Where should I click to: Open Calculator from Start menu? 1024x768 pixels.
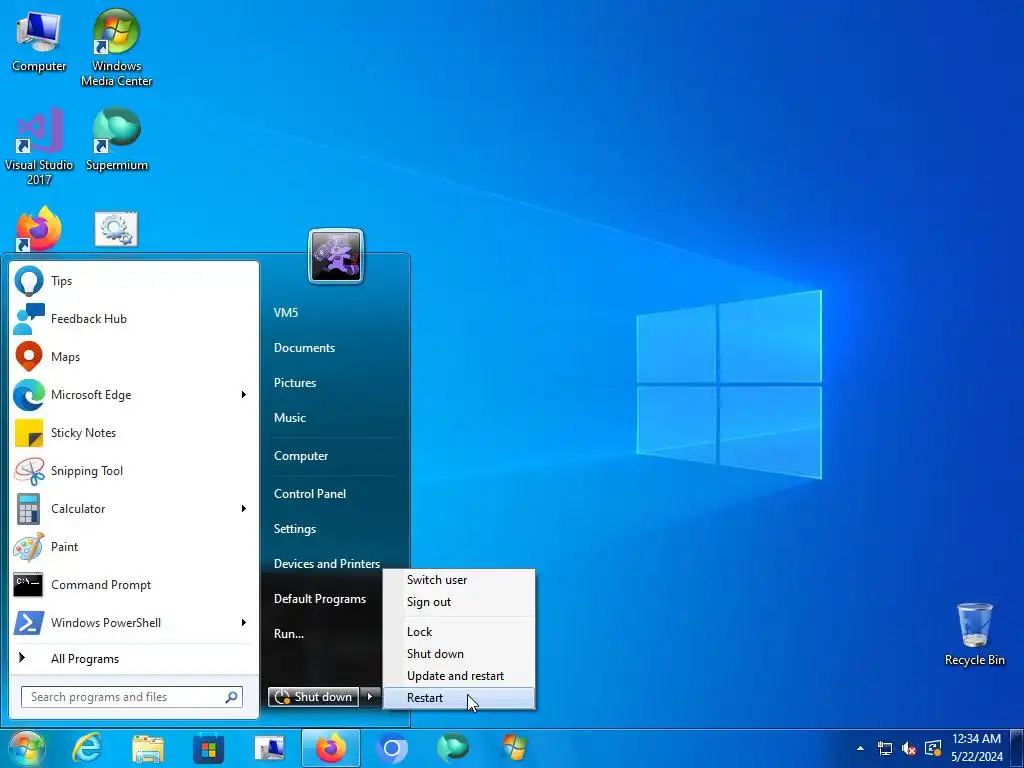123,508
